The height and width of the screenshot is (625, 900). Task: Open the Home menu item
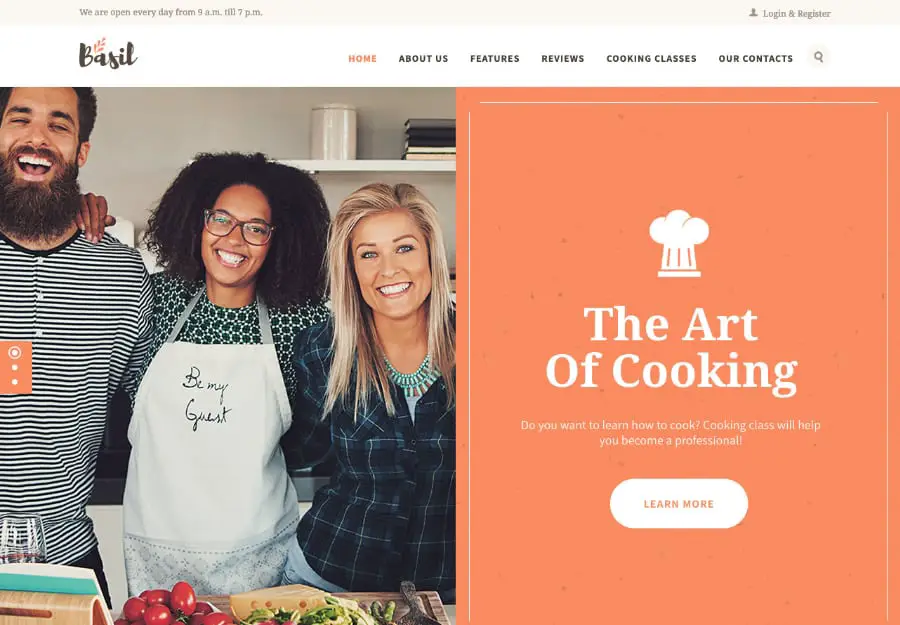click(362, 59)
